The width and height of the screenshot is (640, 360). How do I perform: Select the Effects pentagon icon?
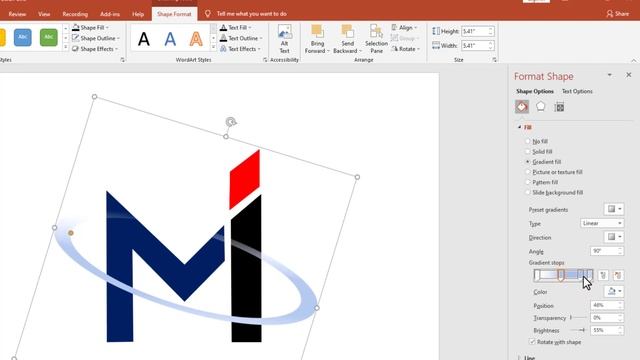pyautogui.click(x=540, y=107)
